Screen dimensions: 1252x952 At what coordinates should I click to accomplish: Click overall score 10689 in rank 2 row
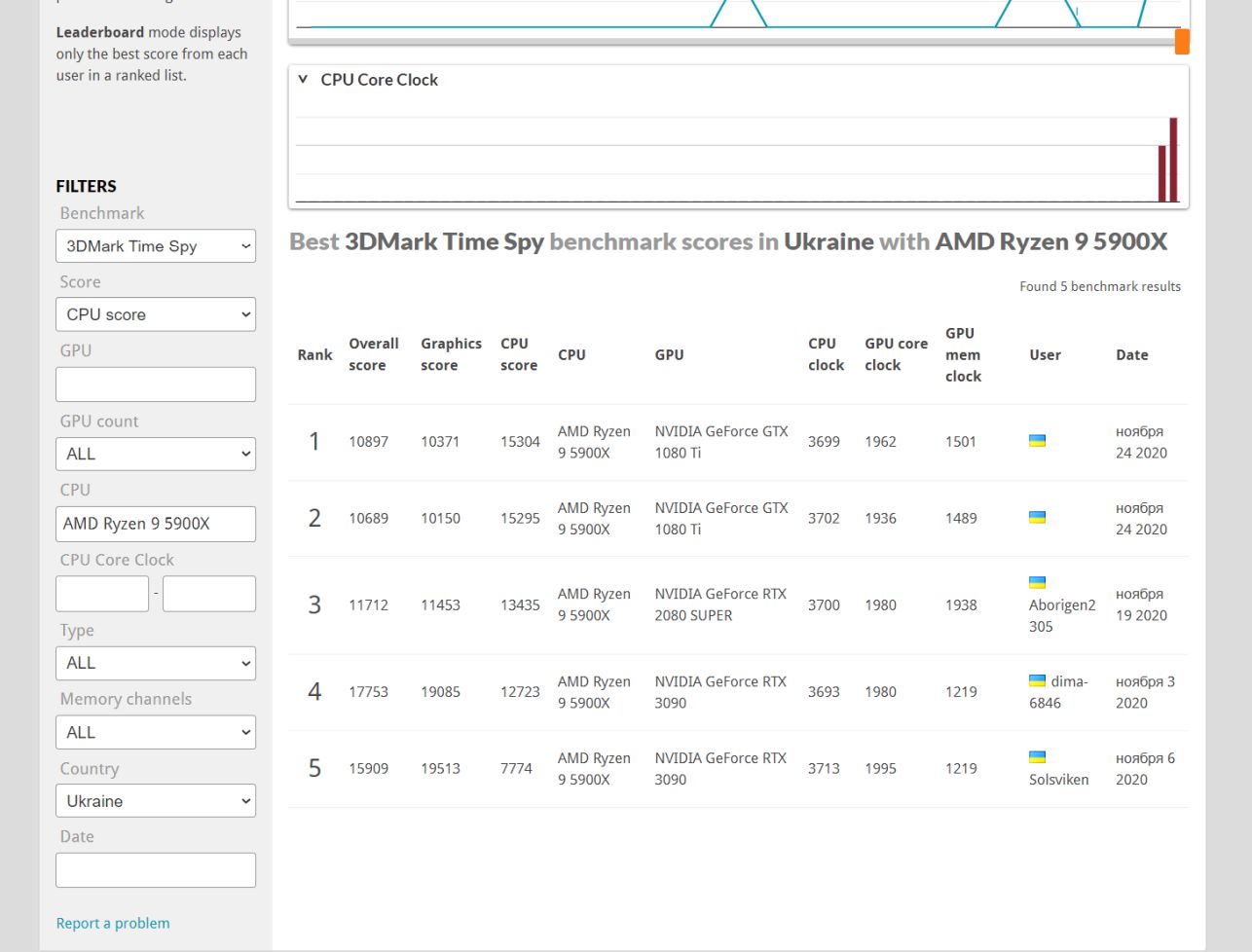click(368, 519)
